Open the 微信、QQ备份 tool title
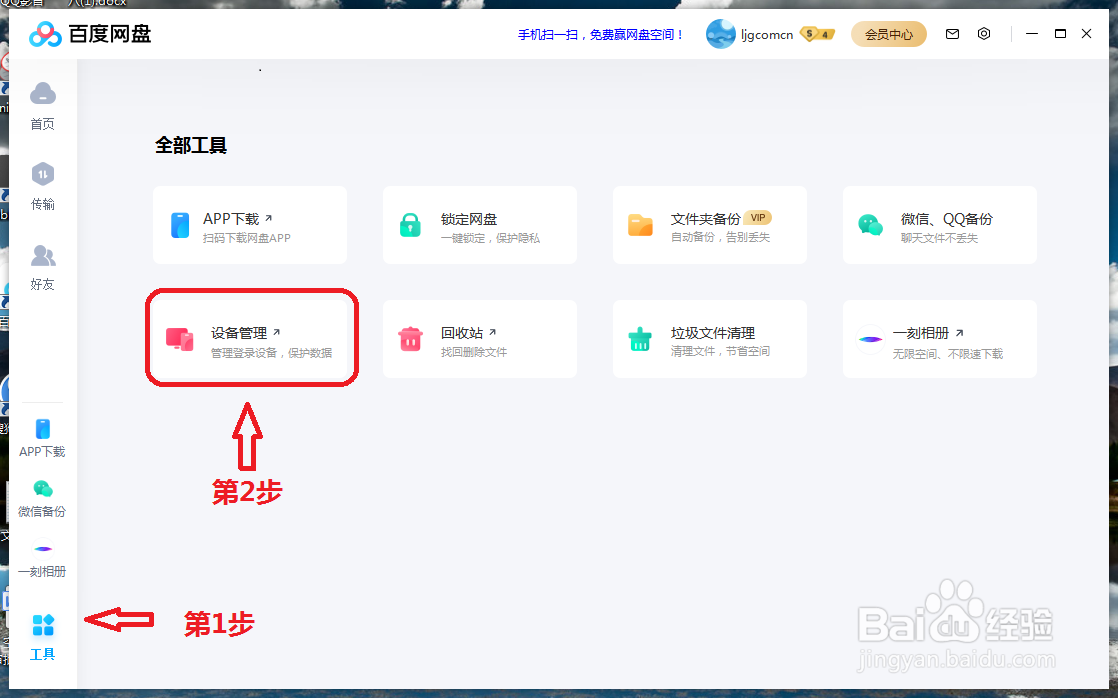This screenshot has width=1118, height=698. [x=946, y=219]
